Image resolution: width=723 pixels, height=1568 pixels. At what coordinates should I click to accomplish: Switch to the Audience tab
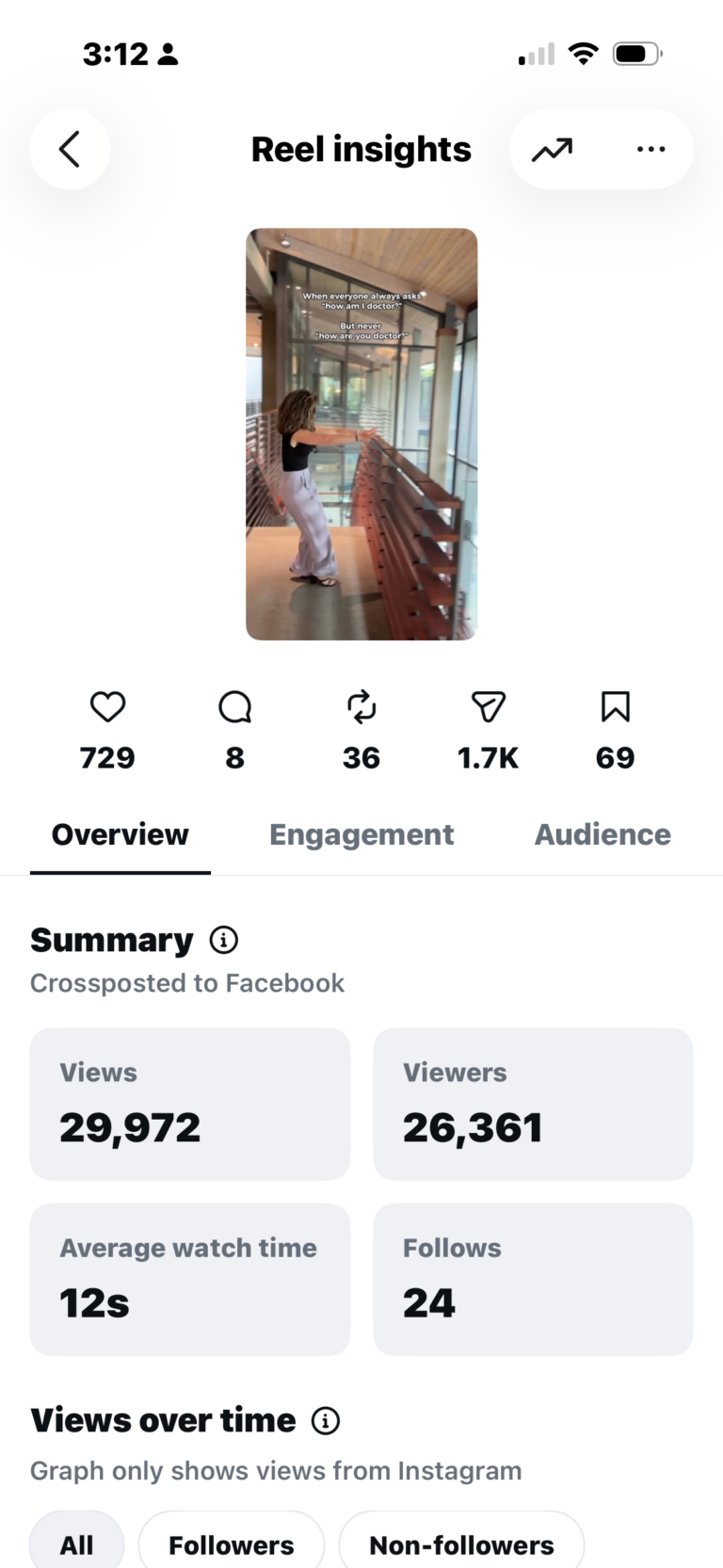point(602,834)
